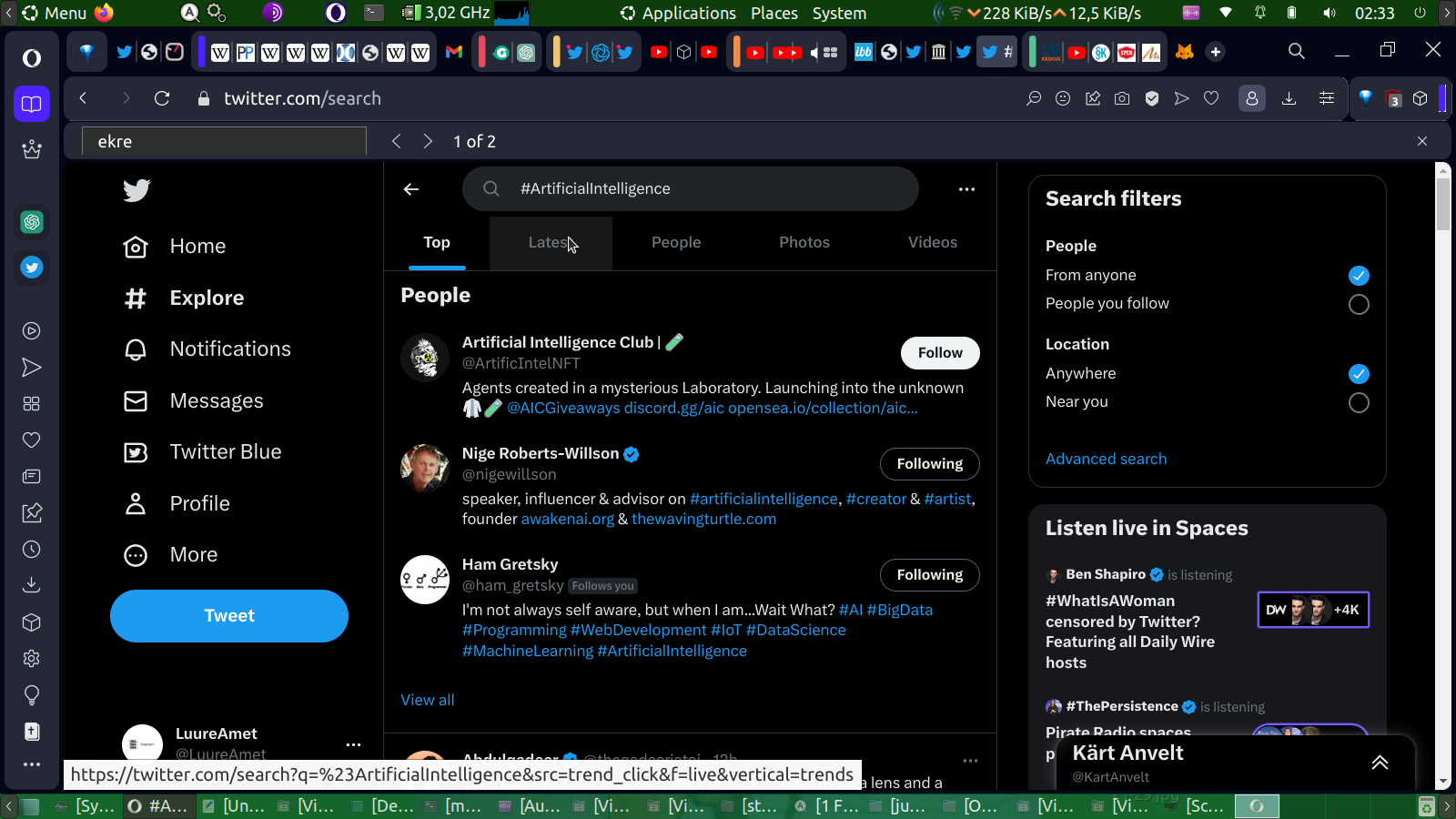Click the Twitter bird logo

(x=136, y=190)
